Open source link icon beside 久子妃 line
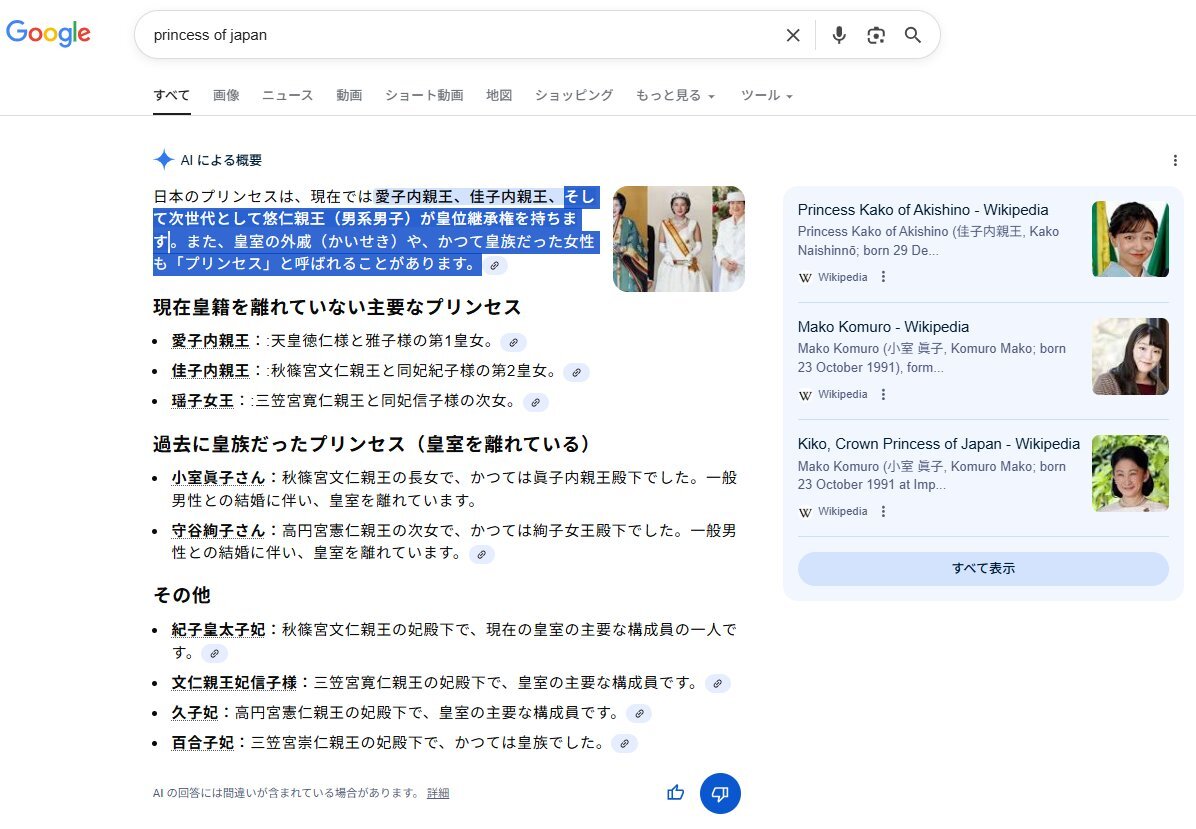Viewport: 1196px width, 829px height. [639, 714]
